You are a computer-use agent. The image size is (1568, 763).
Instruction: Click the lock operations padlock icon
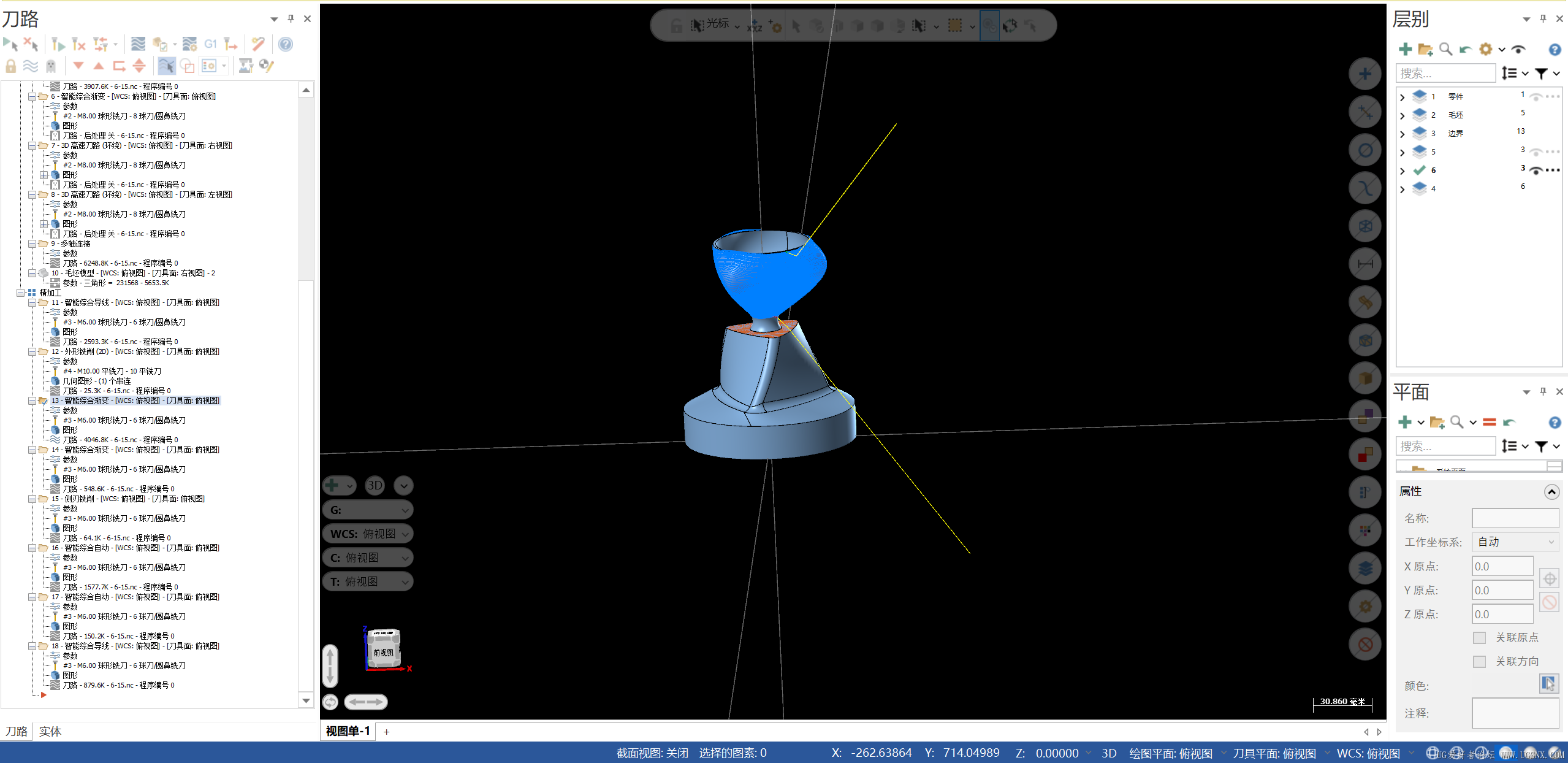click(10, 66)
